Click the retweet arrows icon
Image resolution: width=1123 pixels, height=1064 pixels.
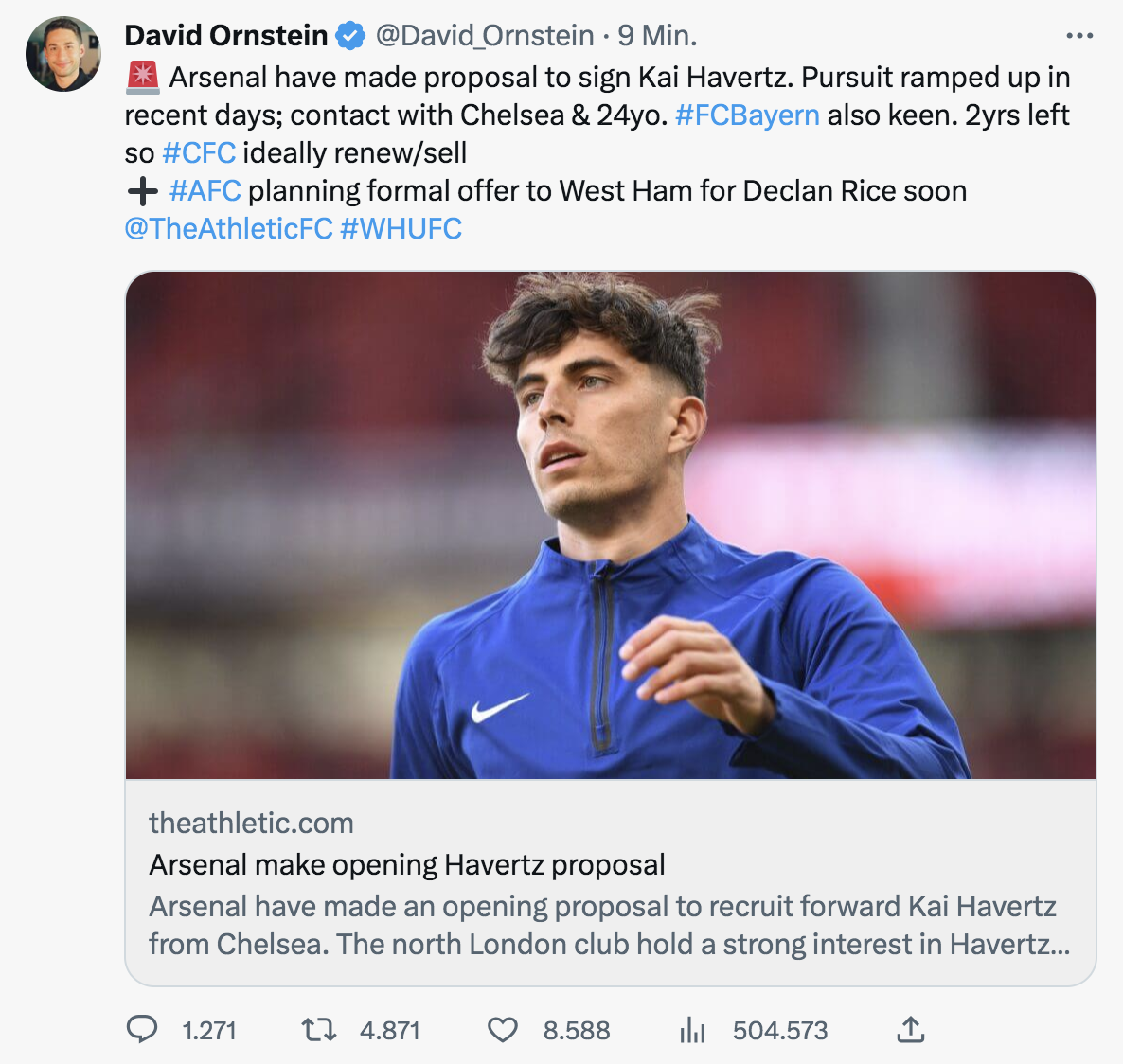(318, 1029)
